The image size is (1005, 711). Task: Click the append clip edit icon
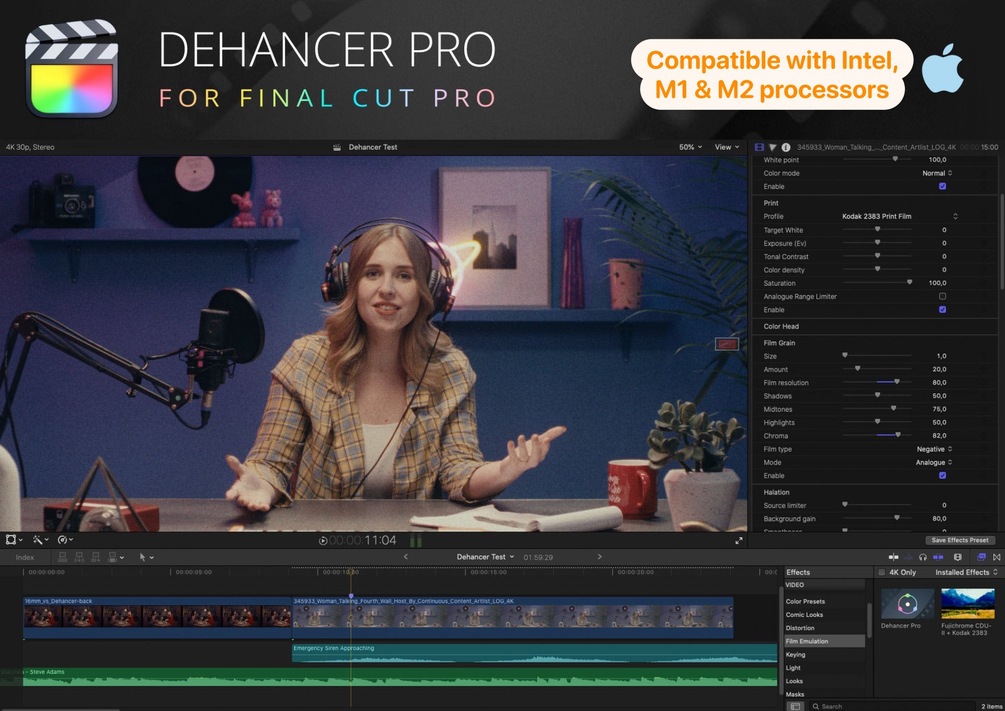tap(96, 557)
